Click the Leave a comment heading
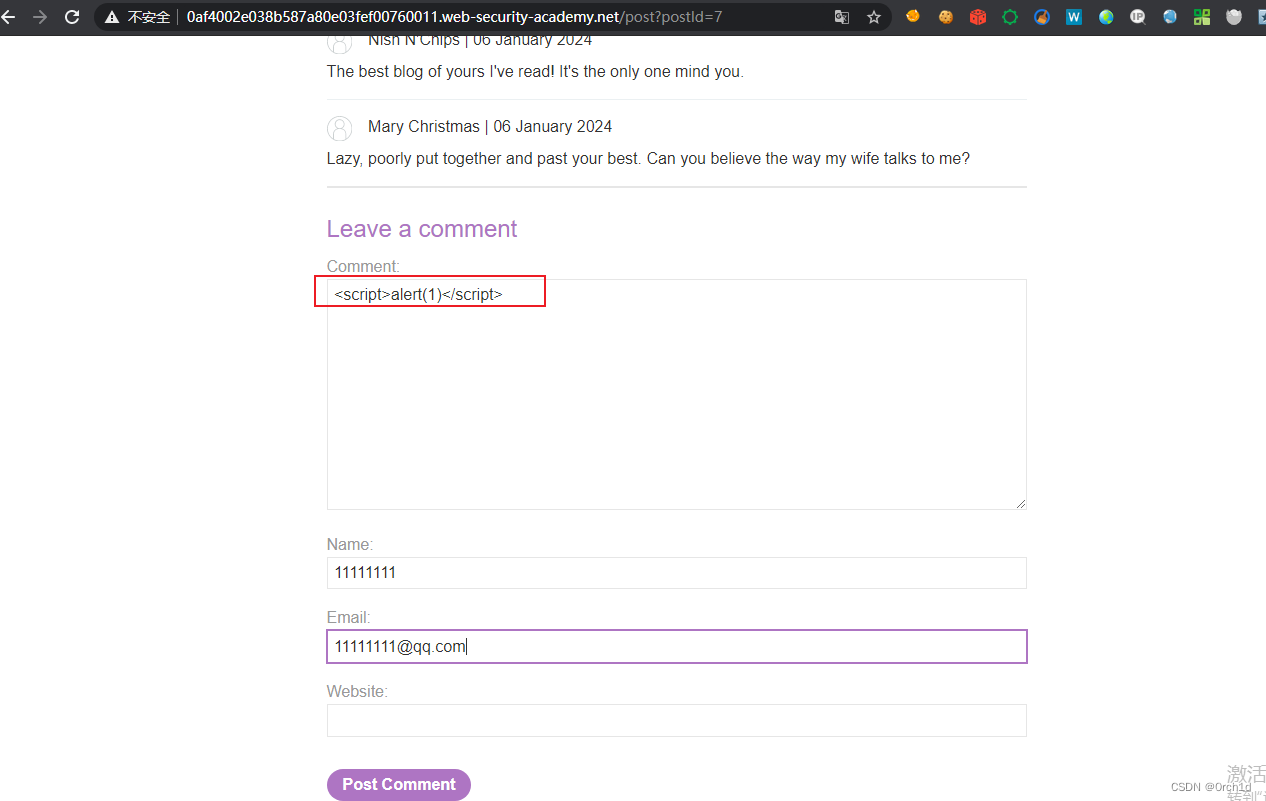This screenshot has width=1266, height=801. (x=422, y=229)
